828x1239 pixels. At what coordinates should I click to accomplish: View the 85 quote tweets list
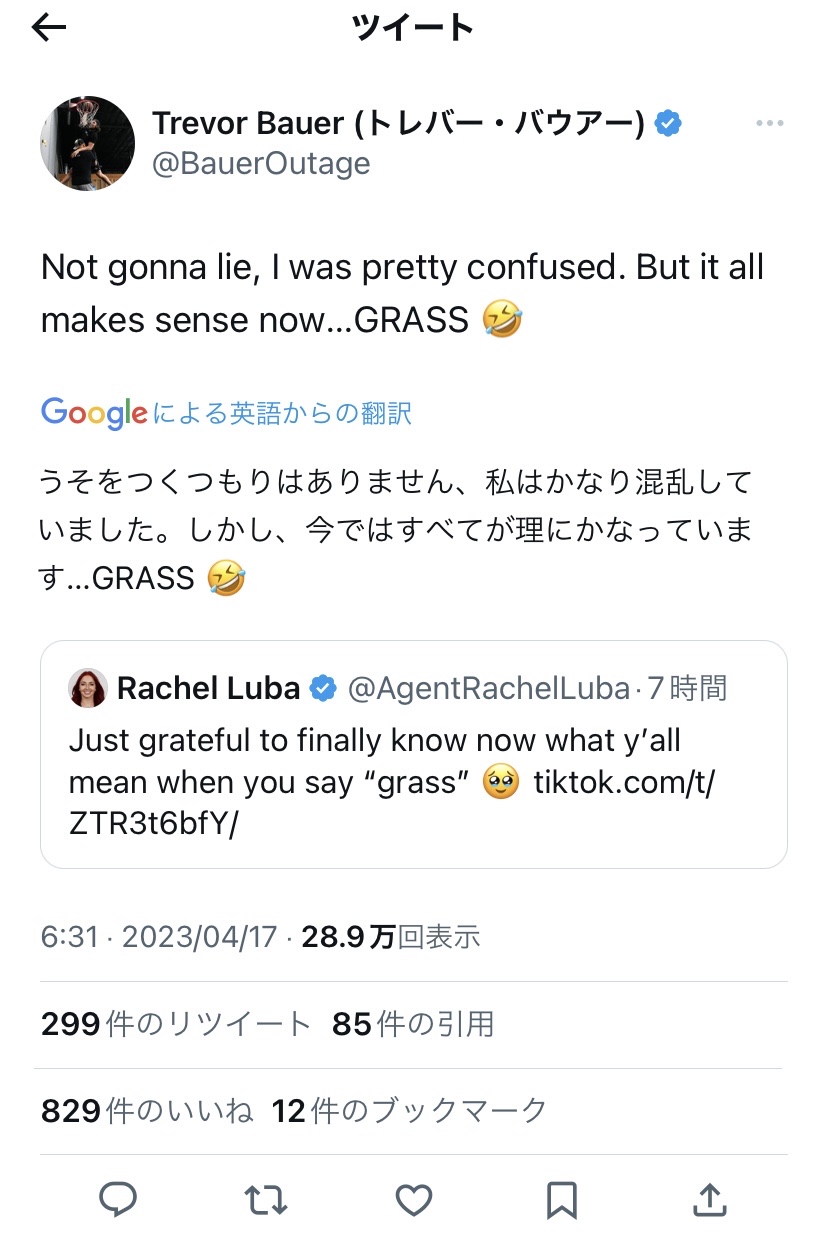tap(412, 1024)
